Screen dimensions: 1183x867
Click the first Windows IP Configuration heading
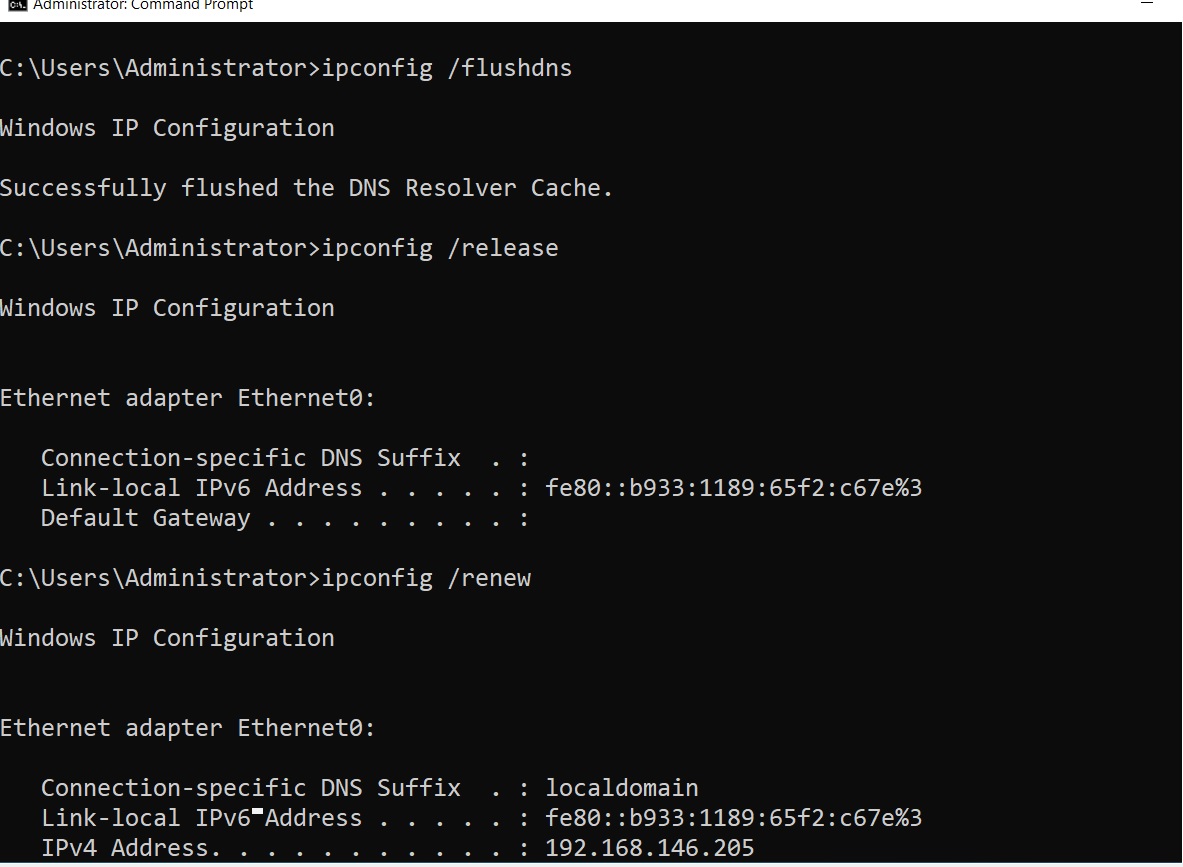(167, 128)
